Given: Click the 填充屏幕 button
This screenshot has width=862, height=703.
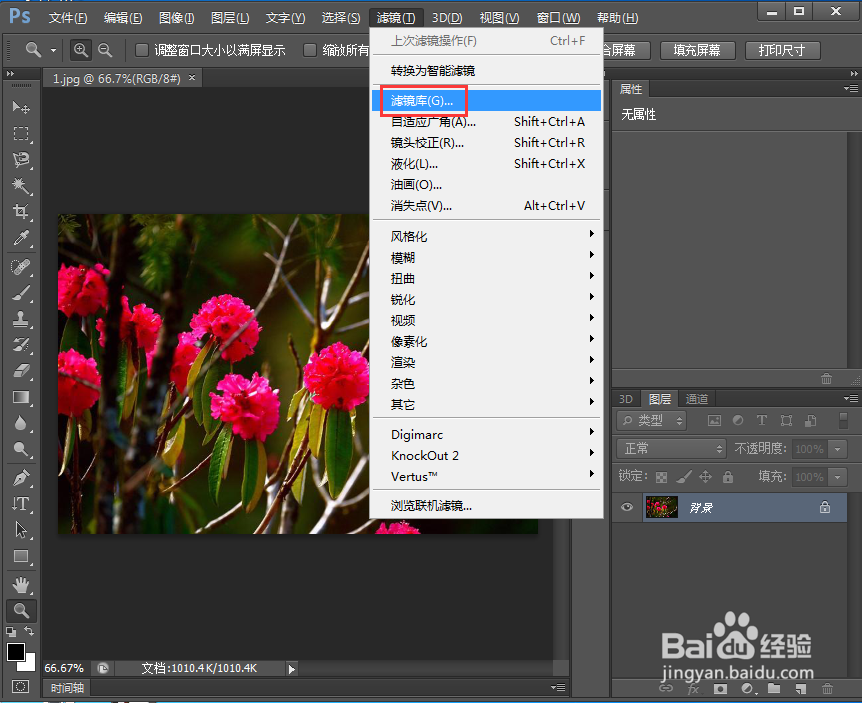Looking at the screenshot, I should pos(697,50).
